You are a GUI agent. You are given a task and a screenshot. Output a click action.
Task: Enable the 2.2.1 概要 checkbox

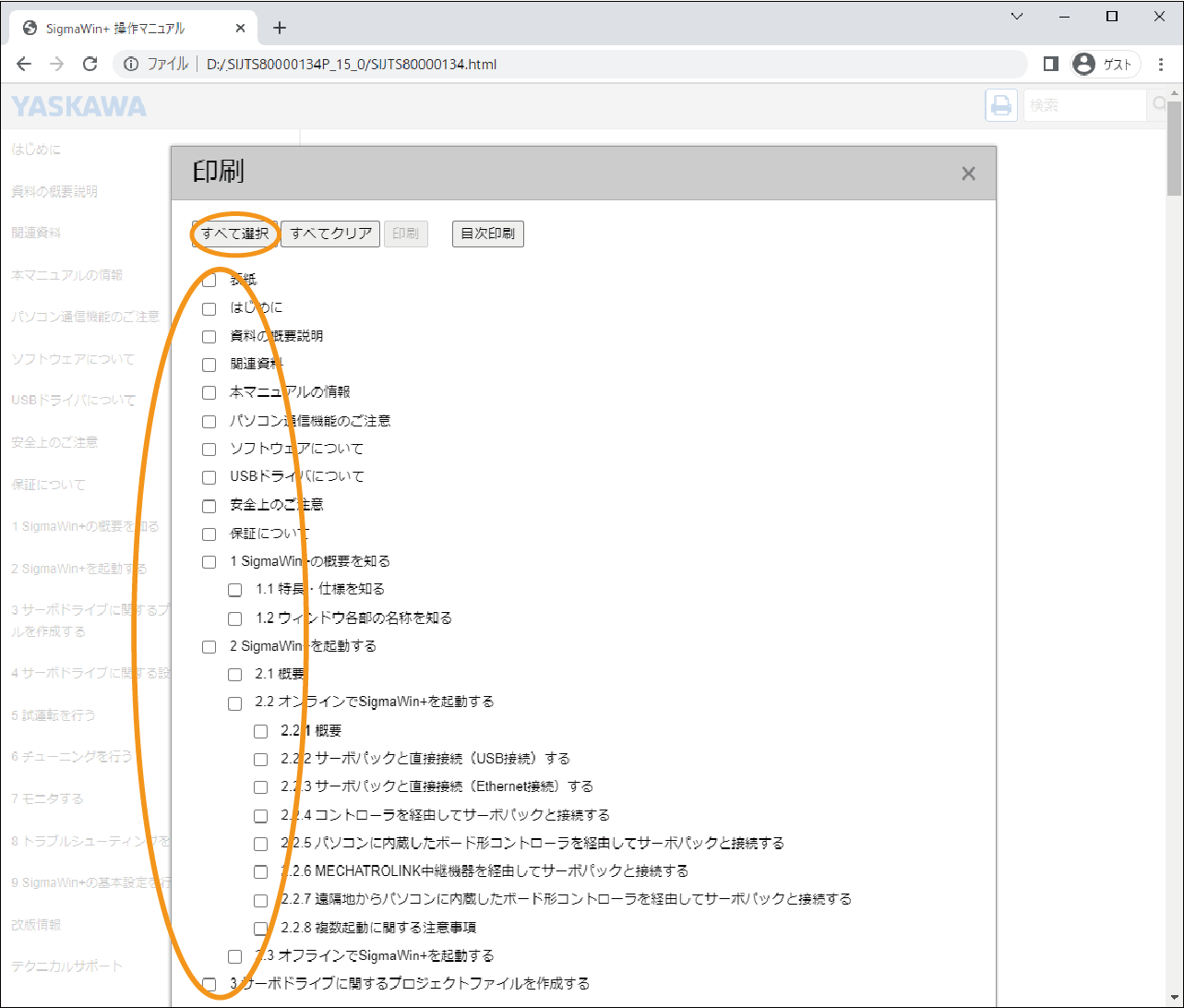pos(261,732)
